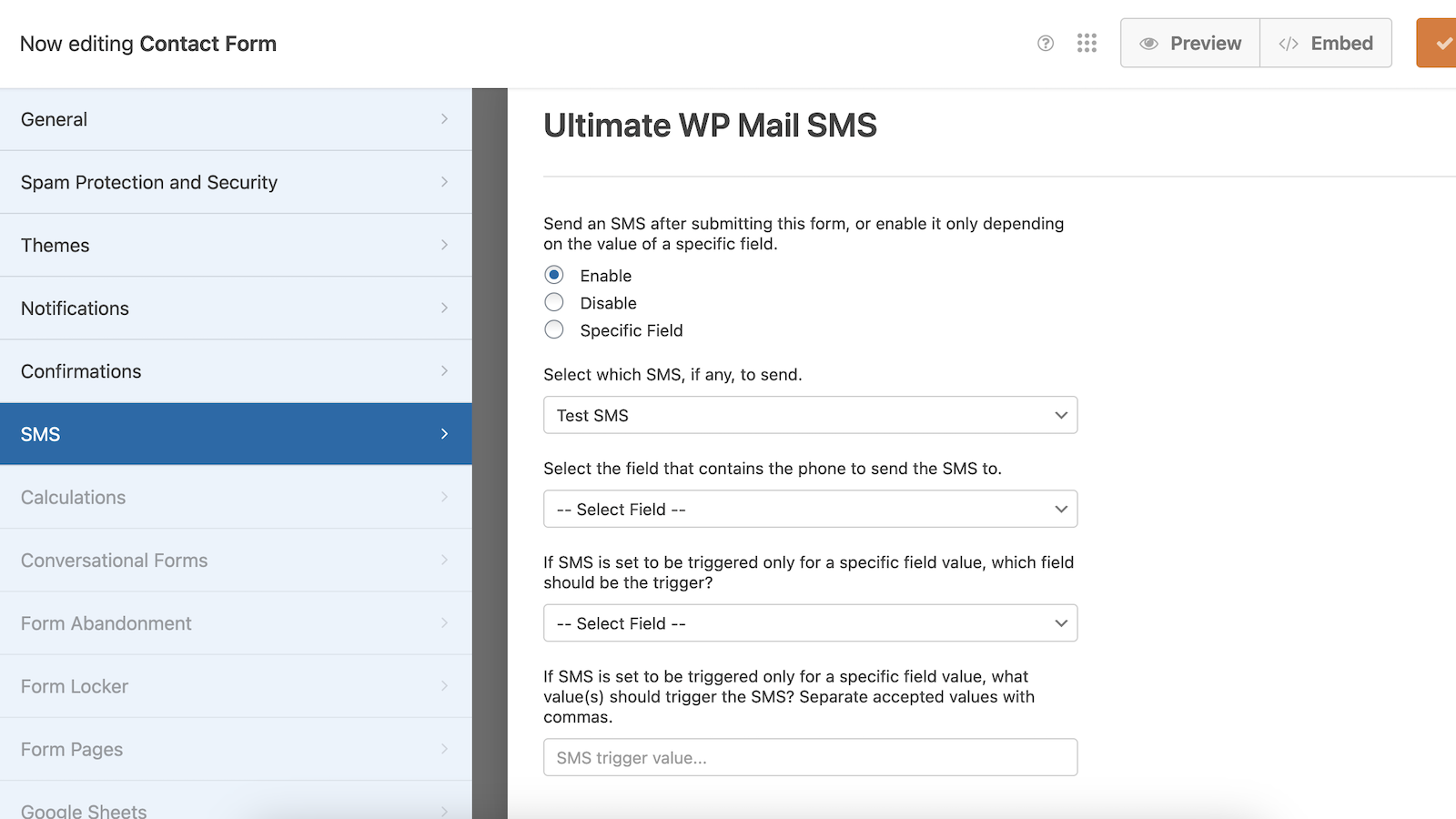Select the Specific Field radio option

[554, 329]
